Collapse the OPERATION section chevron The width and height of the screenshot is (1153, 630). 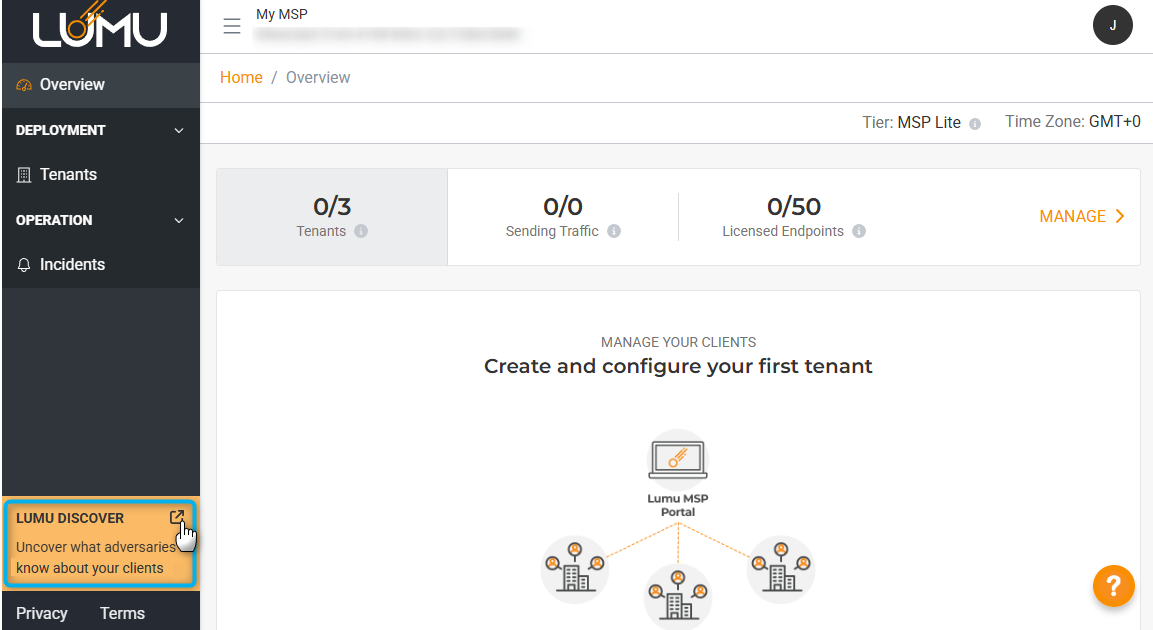[179, 220]
